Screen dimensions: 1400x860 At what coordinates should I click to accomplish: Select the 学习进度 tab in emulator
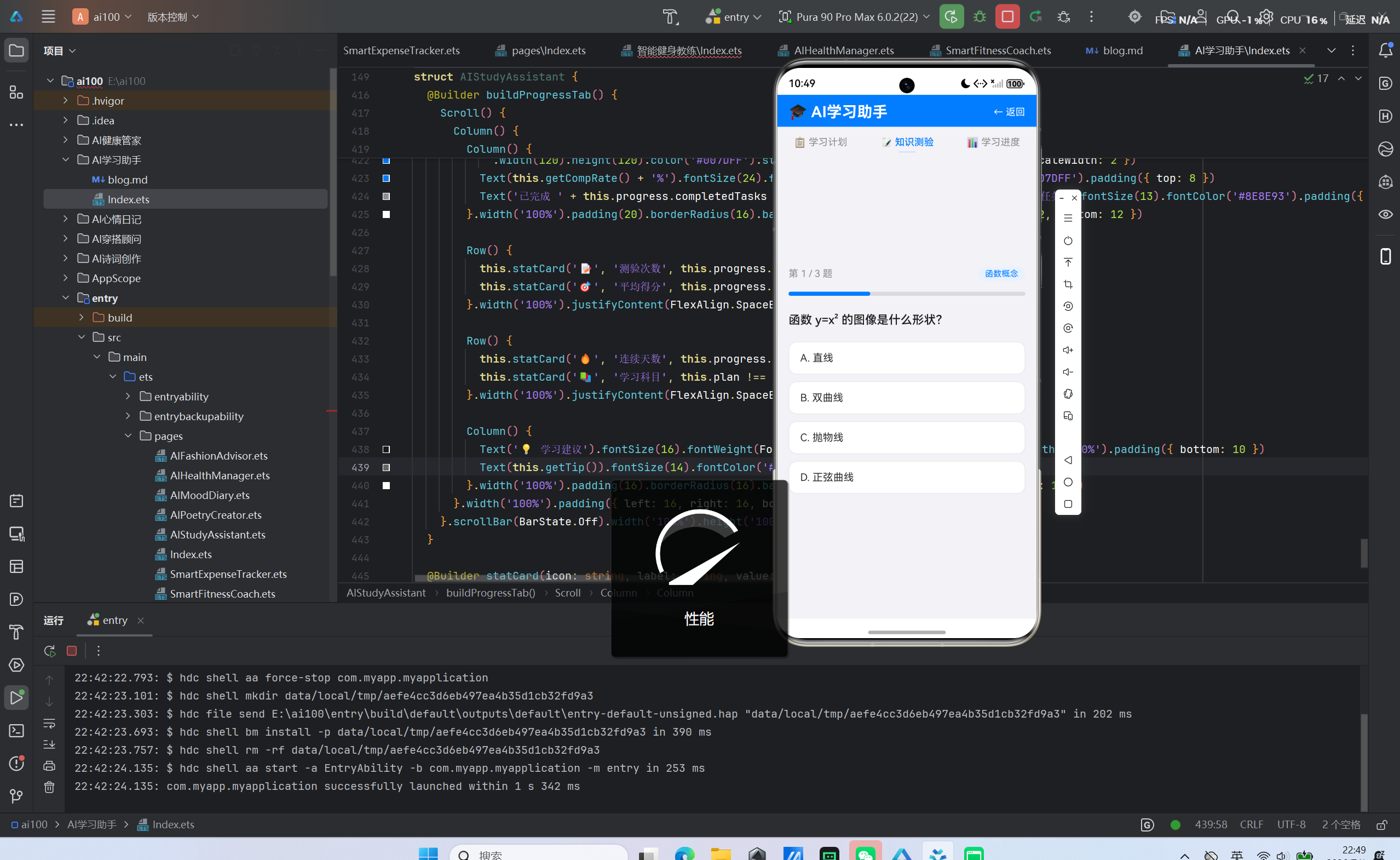click(x=994, y=142)
